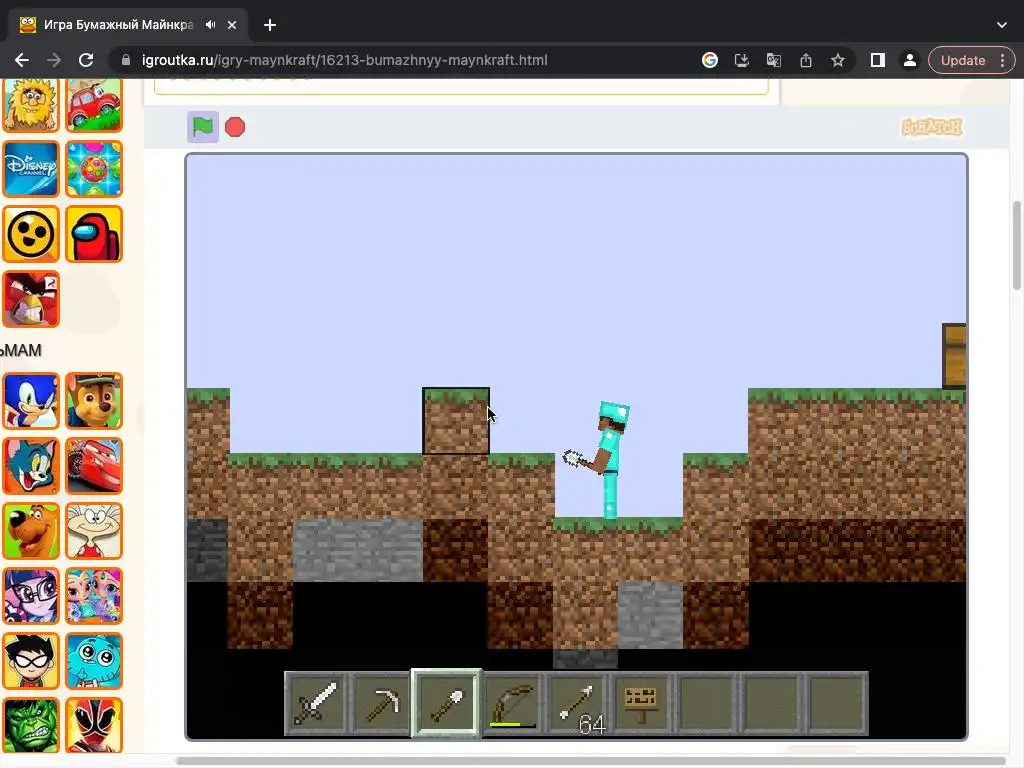Bookmark this page with the star icon
Viewport: 1024px width, 768px height.
point(838,60)
